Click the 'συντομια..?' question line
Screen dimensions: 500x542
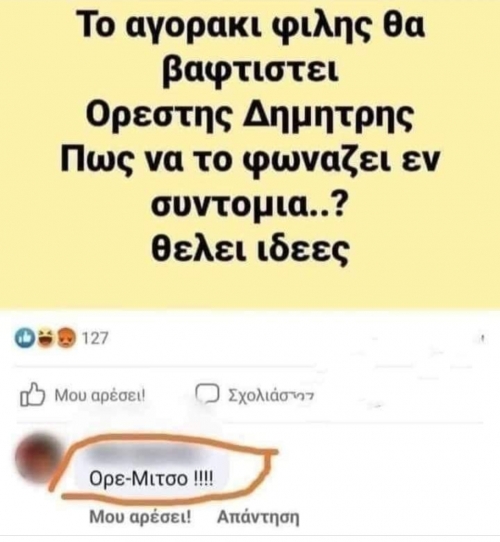(250, 205)
